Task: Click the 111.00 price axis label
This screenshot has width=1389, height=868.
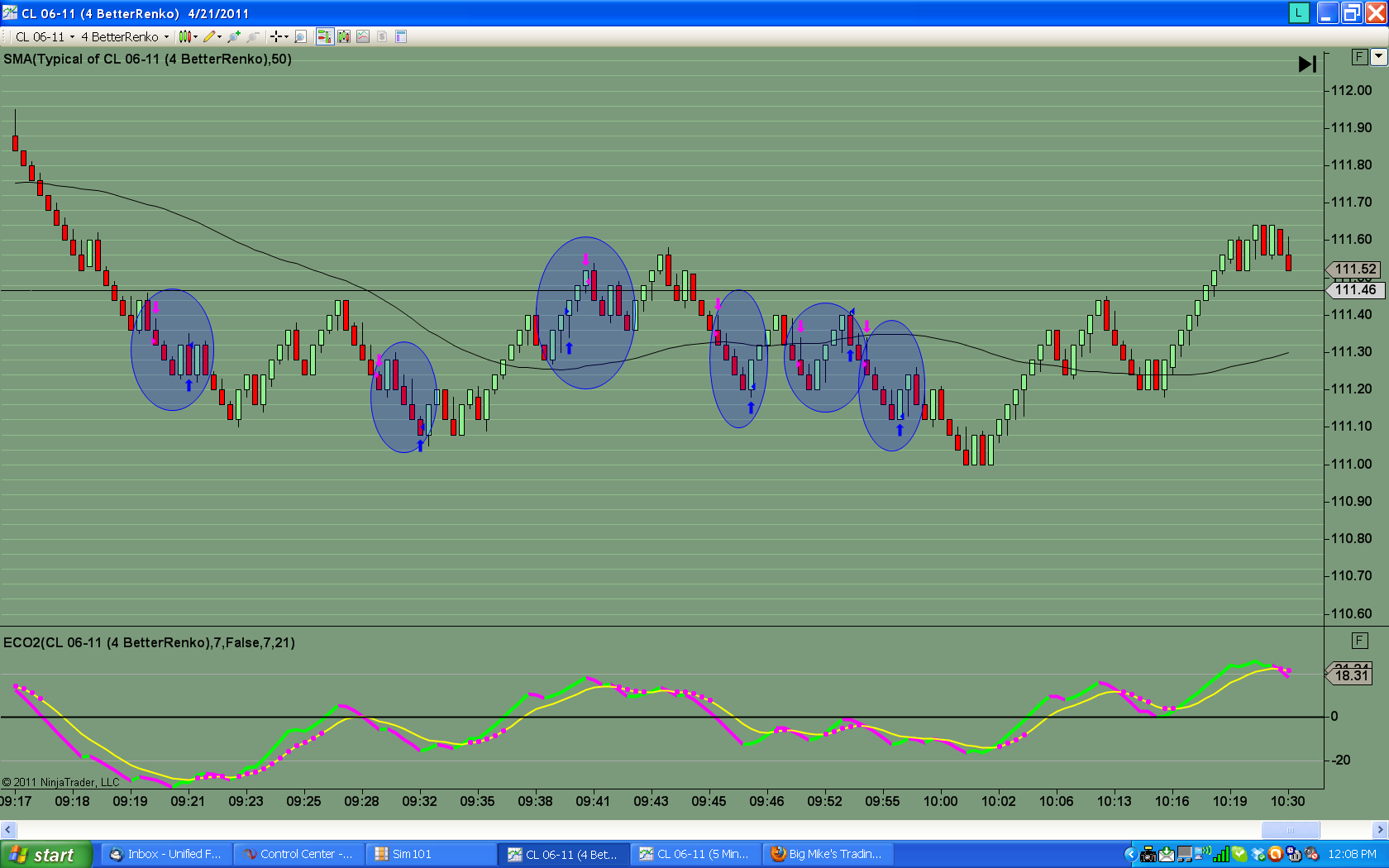Action: coord(1351,465)
